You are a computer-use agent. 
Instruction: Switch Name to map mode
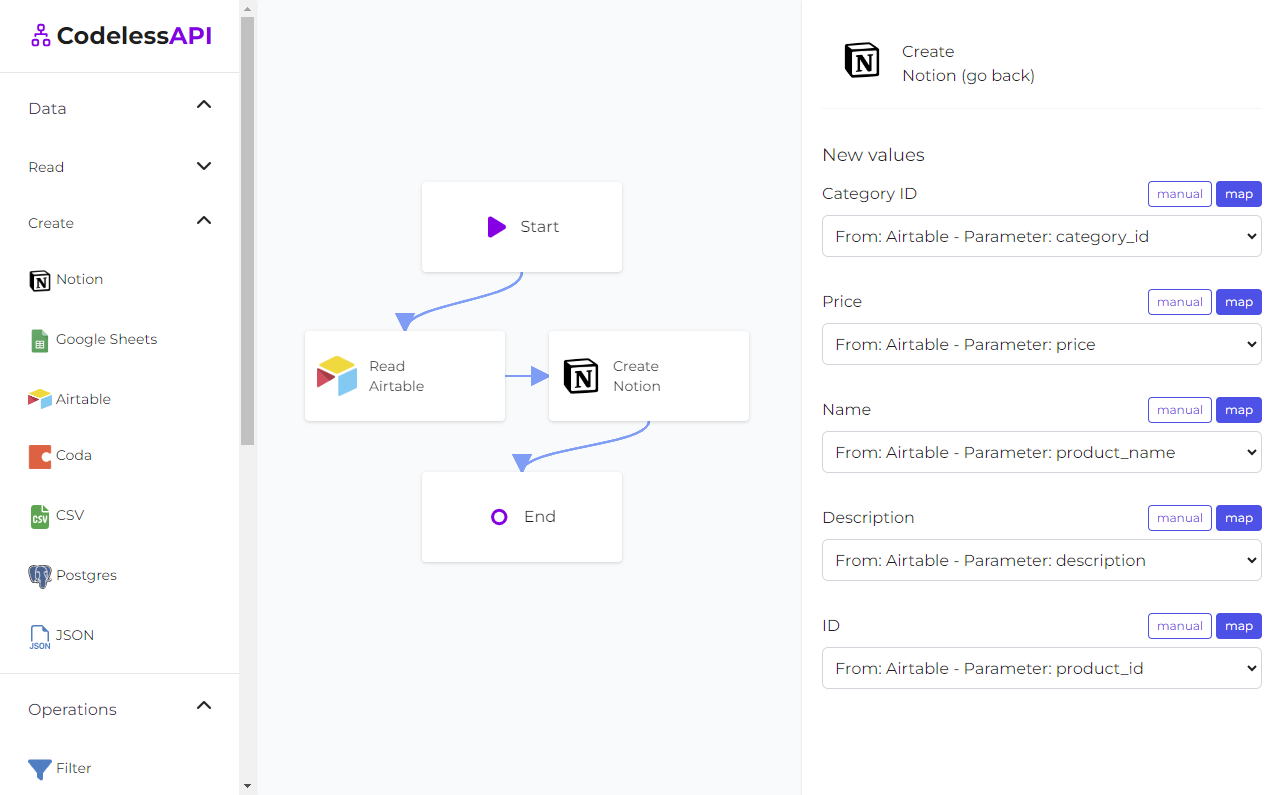[1239, 410]
